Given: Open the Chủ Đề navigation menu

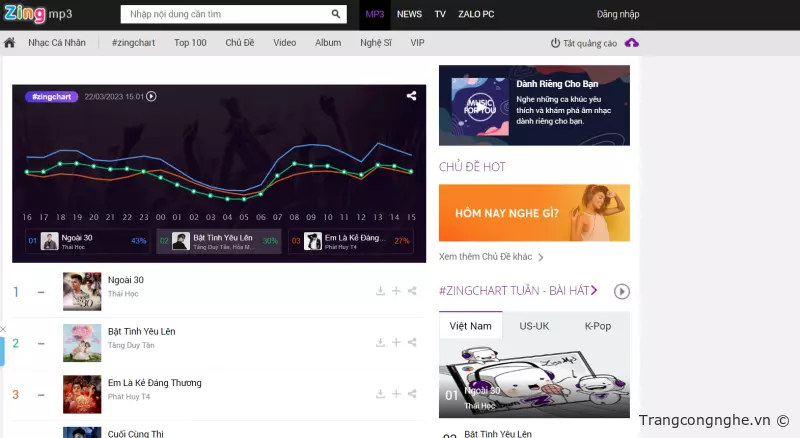Looking at the screenshot, I should (x=240, y=43).
